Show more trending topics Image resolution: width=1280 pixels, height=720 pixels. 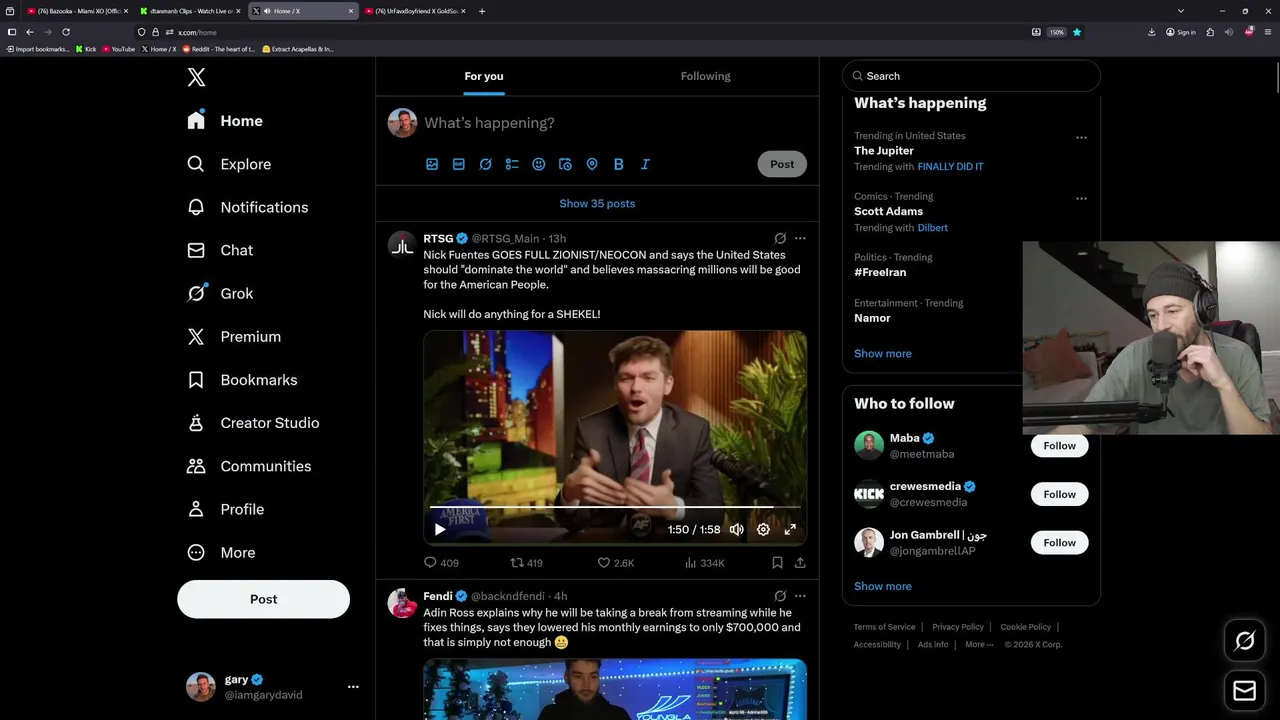(x=883, y=353)
